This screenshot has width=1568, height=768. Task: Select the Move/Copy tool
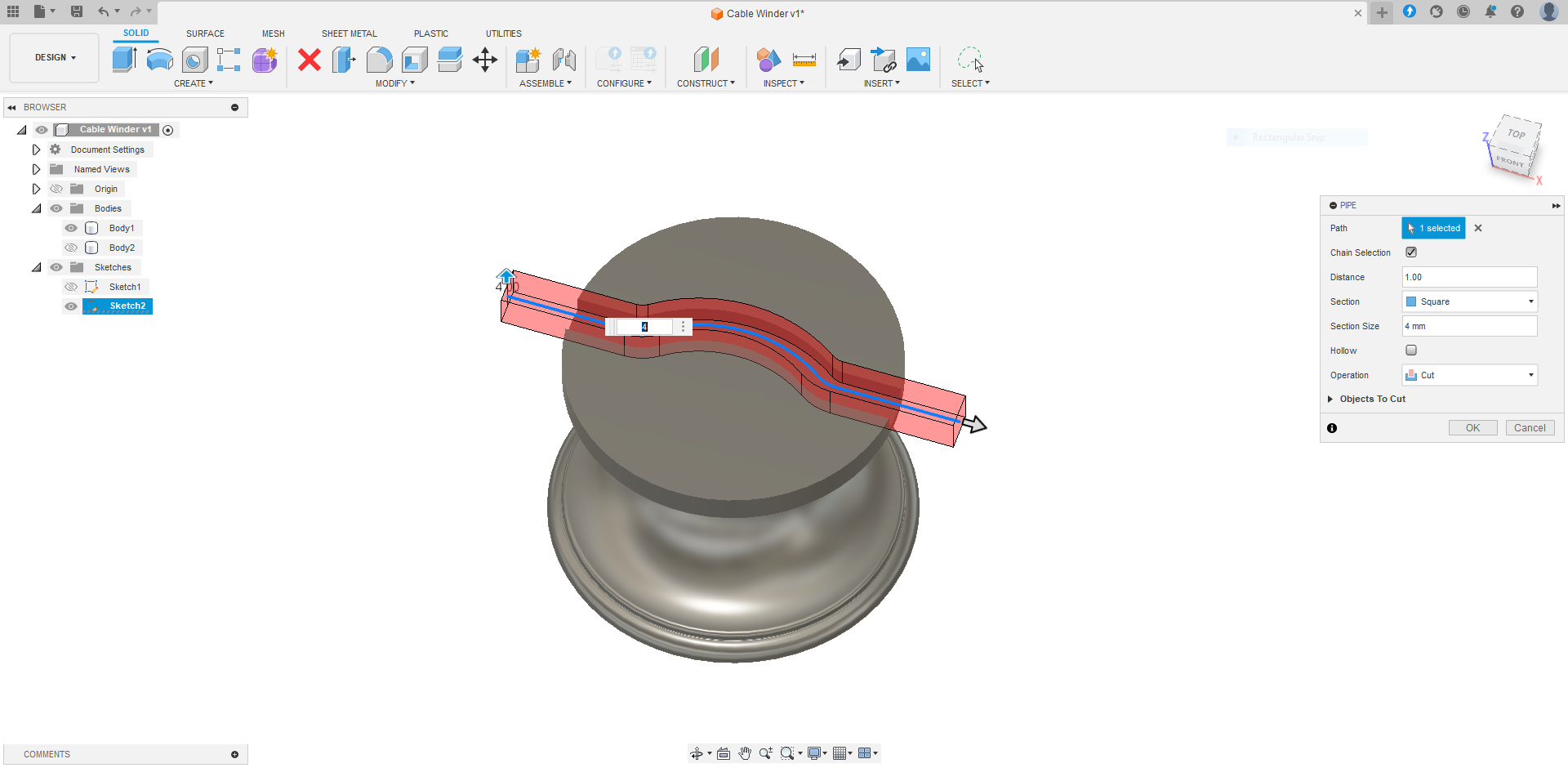(x=485, y=60)
